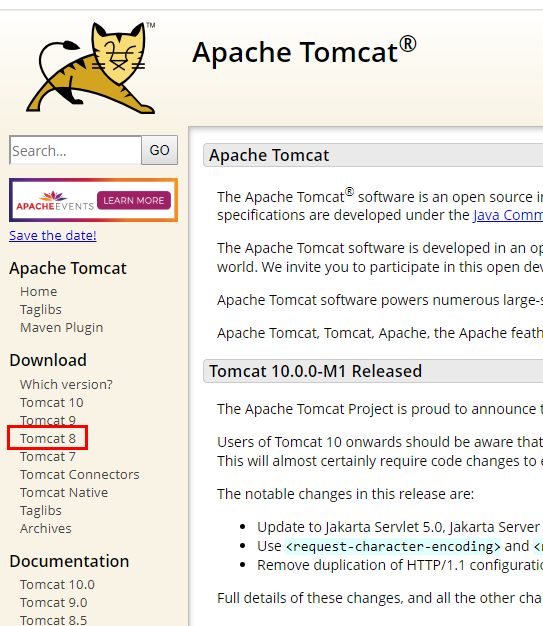
Task: Click the Java Community link in paragraph
Action: click(508, 215)
